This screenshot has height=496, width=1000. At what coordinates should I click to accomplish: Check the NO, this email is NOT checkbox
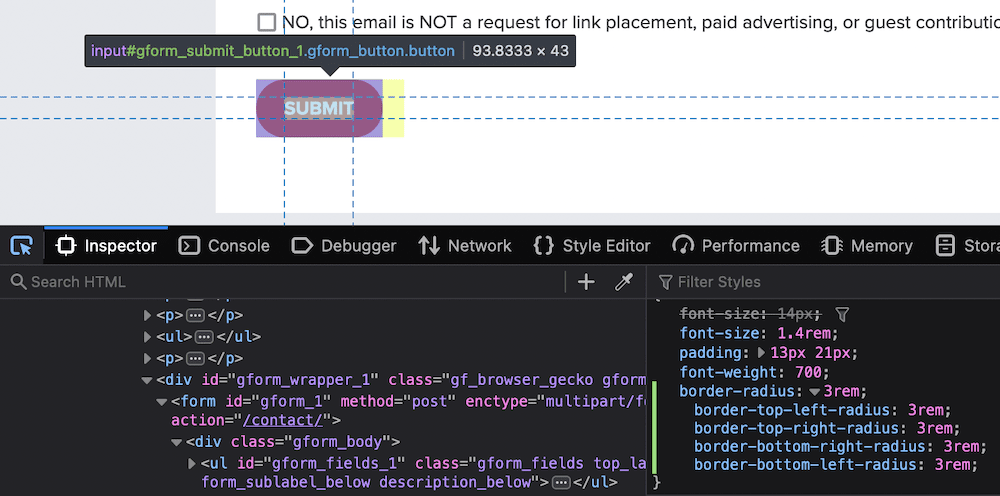point(267,22)
